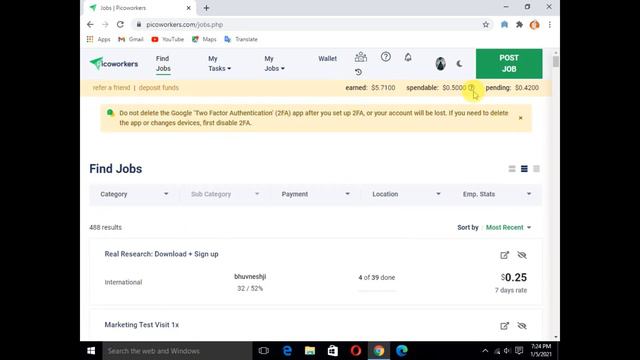
Task: Open Marketing Test Visit 1x job title
Action: click(142, 325)
